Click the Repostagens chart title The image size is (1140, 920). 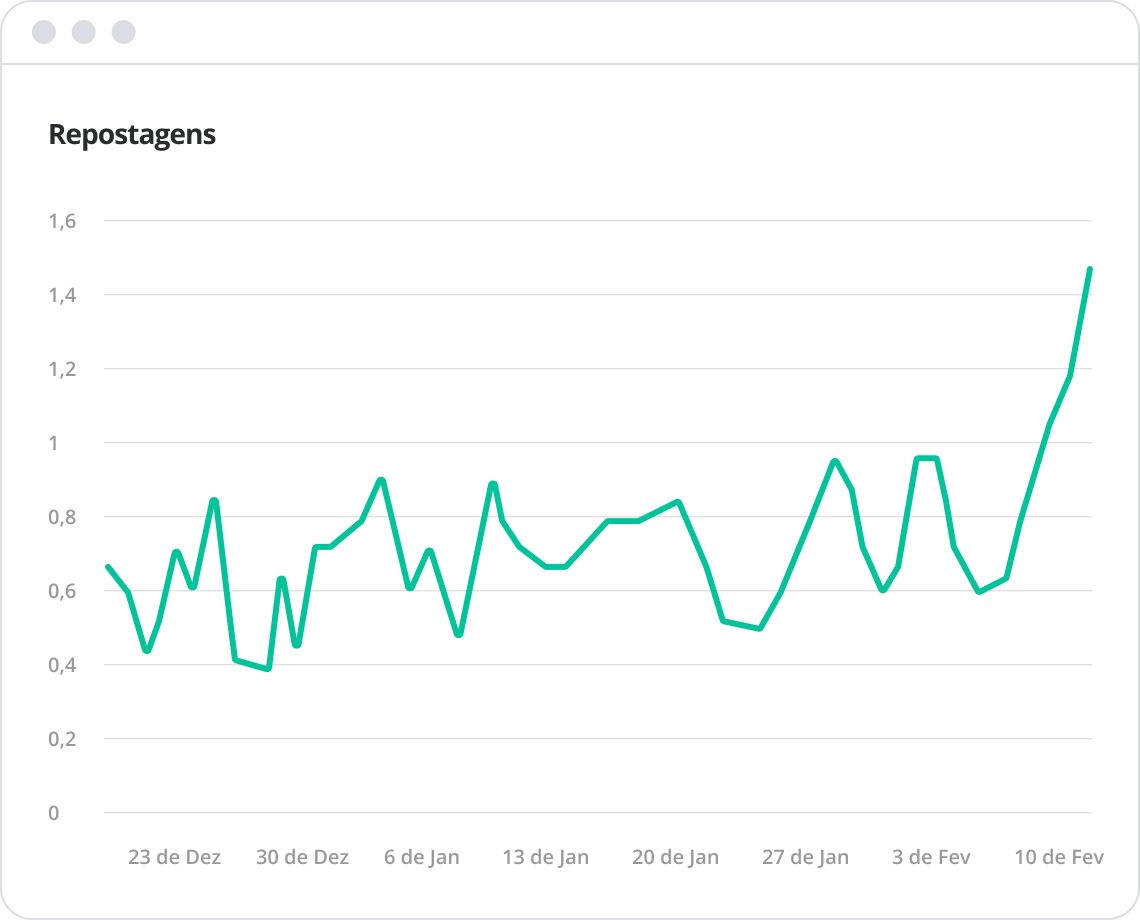point(132,135)
